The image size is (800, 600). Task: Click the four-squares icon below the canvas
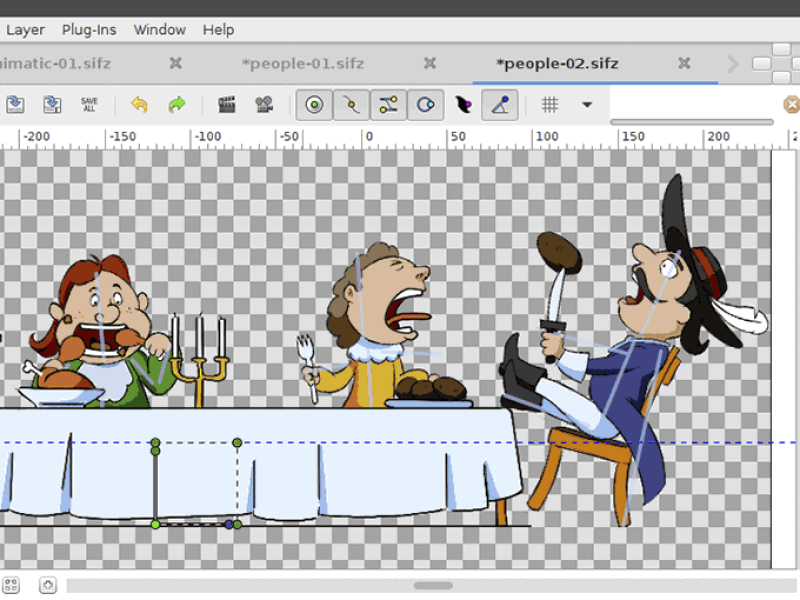tap(11, 585)
